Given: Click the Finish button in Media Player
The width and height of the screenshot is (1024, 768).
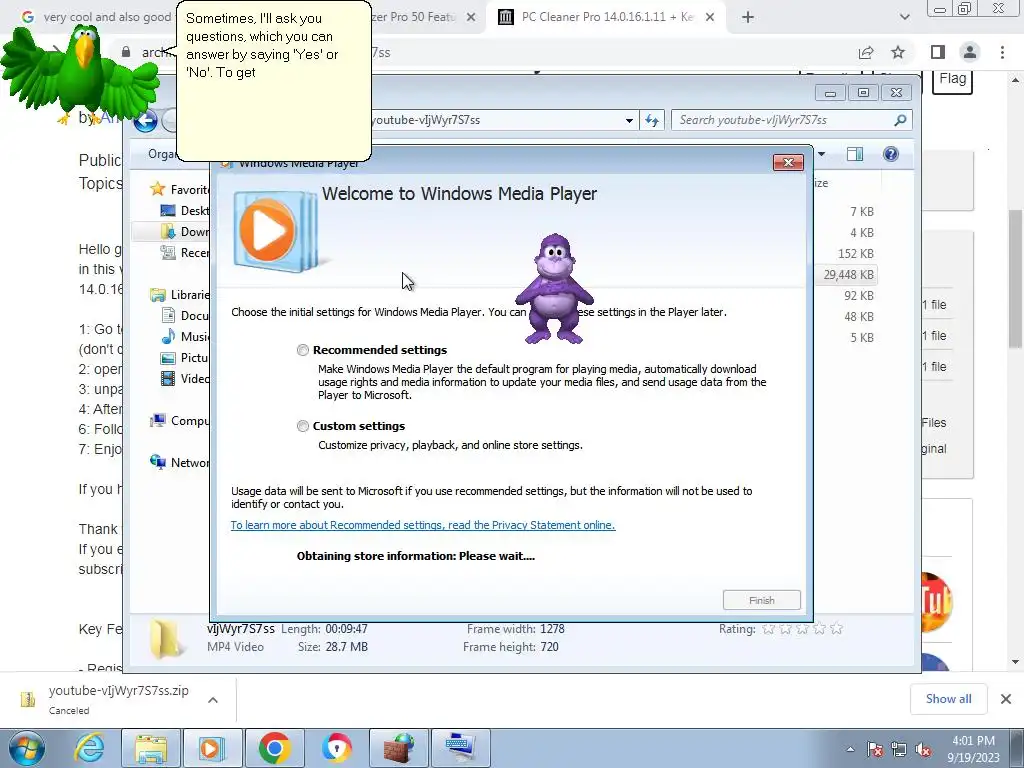Looking at the screenshot, I should [x=761, y=600].
